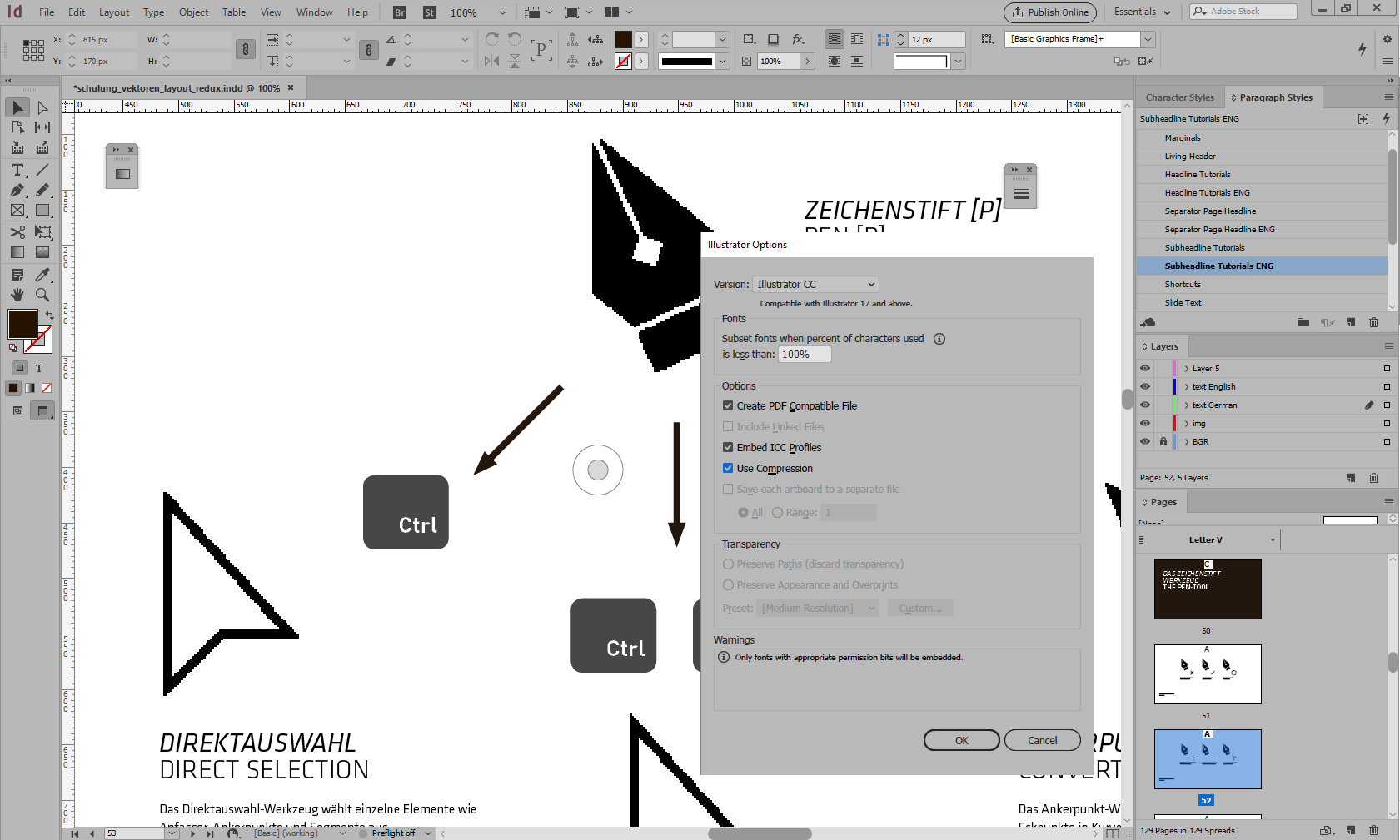Toggle Use Compression checkbox

click(728, 469)
